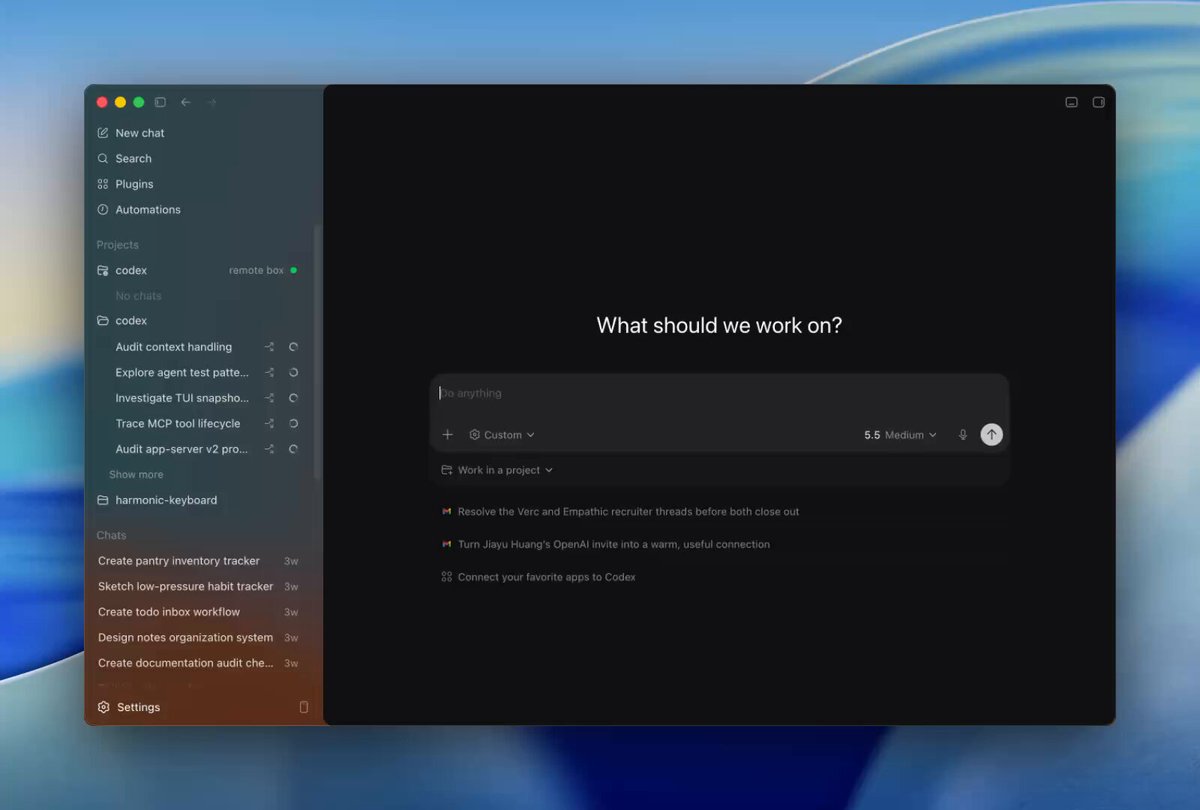Screen dimensions: 1200x810
Task: Click the remote box label
Action: [x=256, y=270]
